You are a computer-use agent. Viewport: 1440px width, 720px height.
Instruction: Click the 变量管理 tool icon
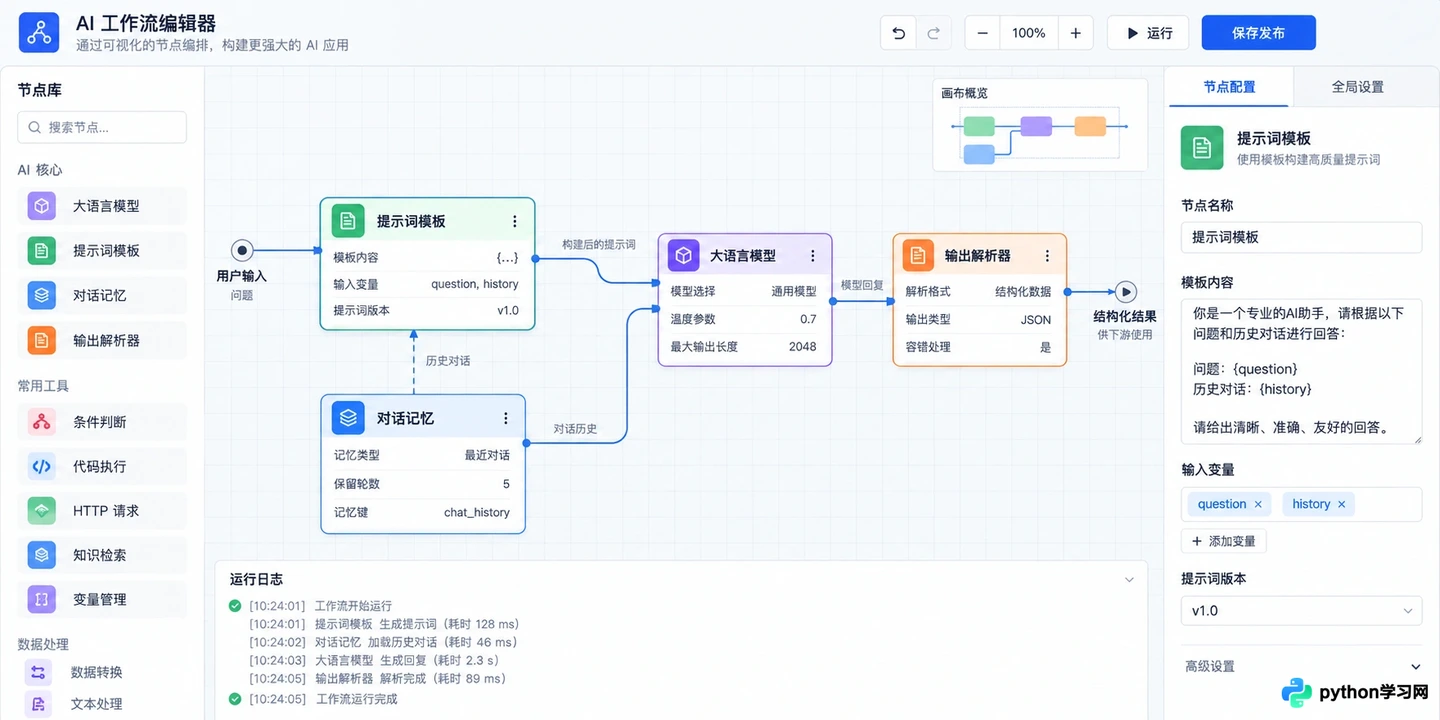pos(42,600)
